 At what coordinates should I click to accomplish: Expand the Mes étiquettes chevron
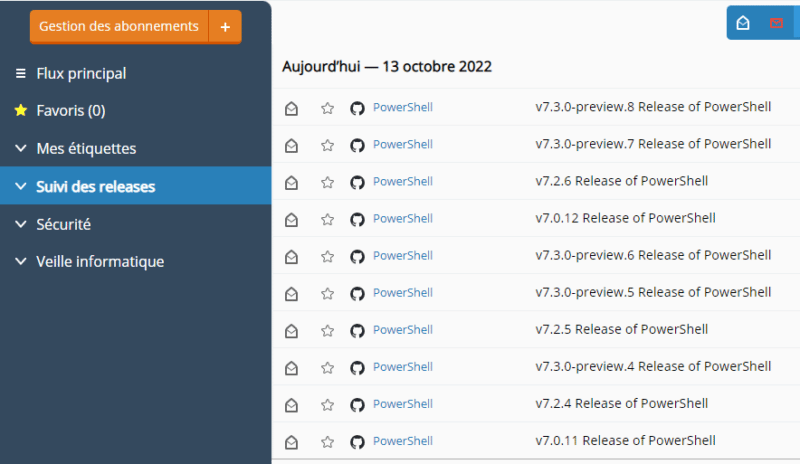pos(20,149)
